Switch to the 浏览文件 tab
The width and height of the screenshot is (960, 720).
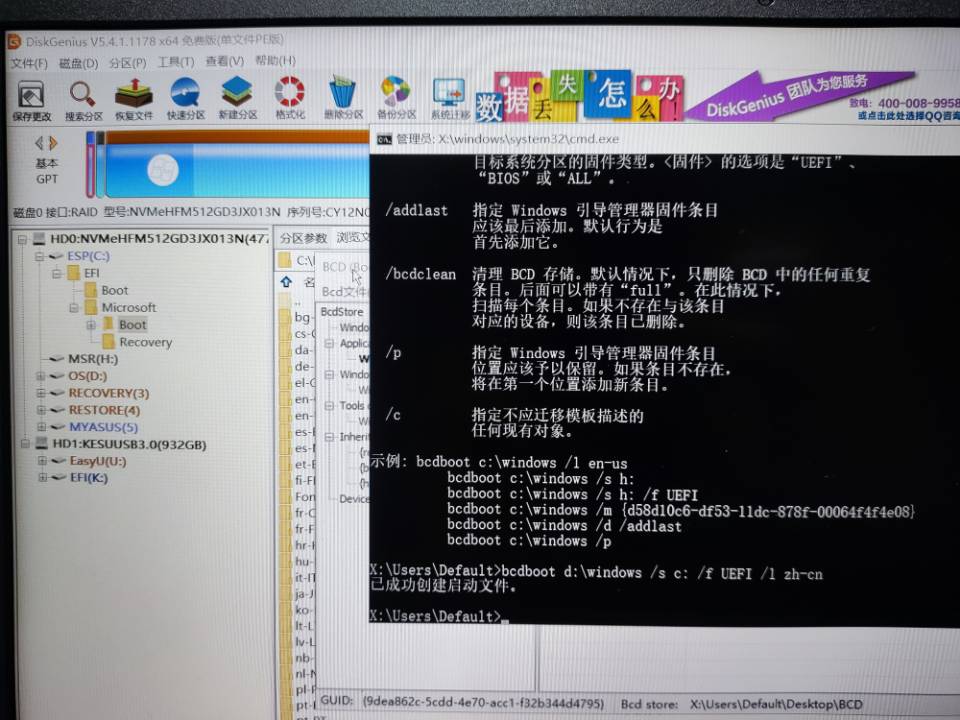352,238
